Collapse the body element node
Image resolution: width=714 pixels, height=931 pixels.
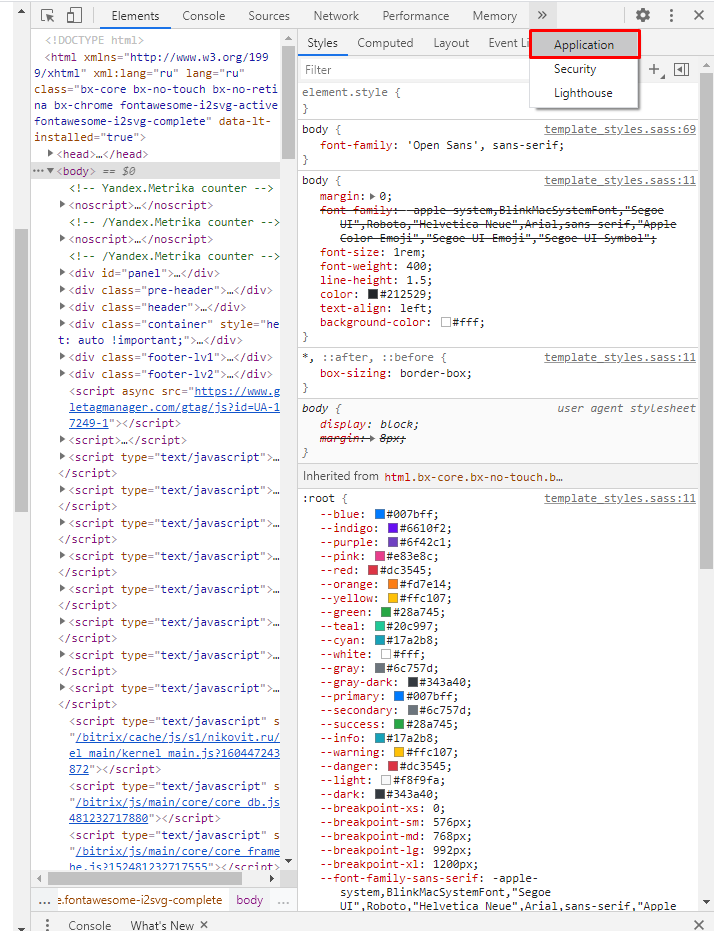(50, 171)
